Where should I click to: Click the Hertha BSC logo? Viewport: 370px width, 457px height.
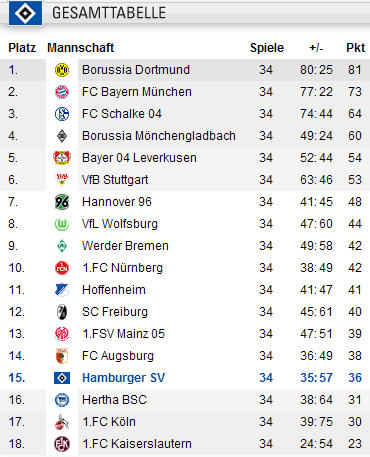62,400
